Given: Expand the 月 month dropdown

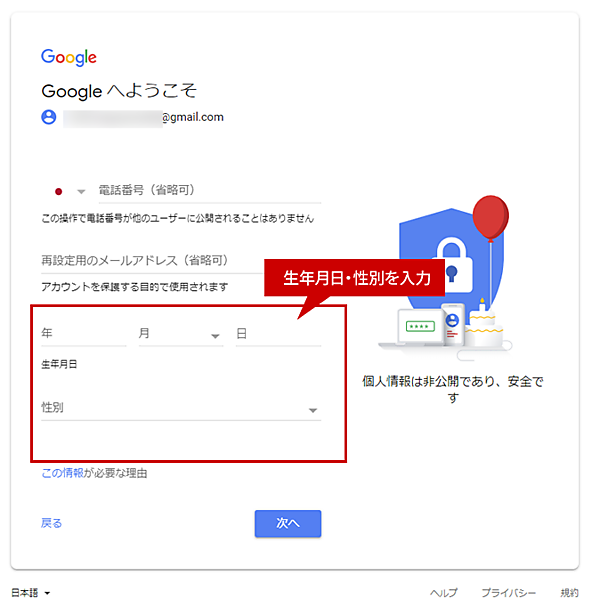Looking at the screenshot, I should click(181, 334).
